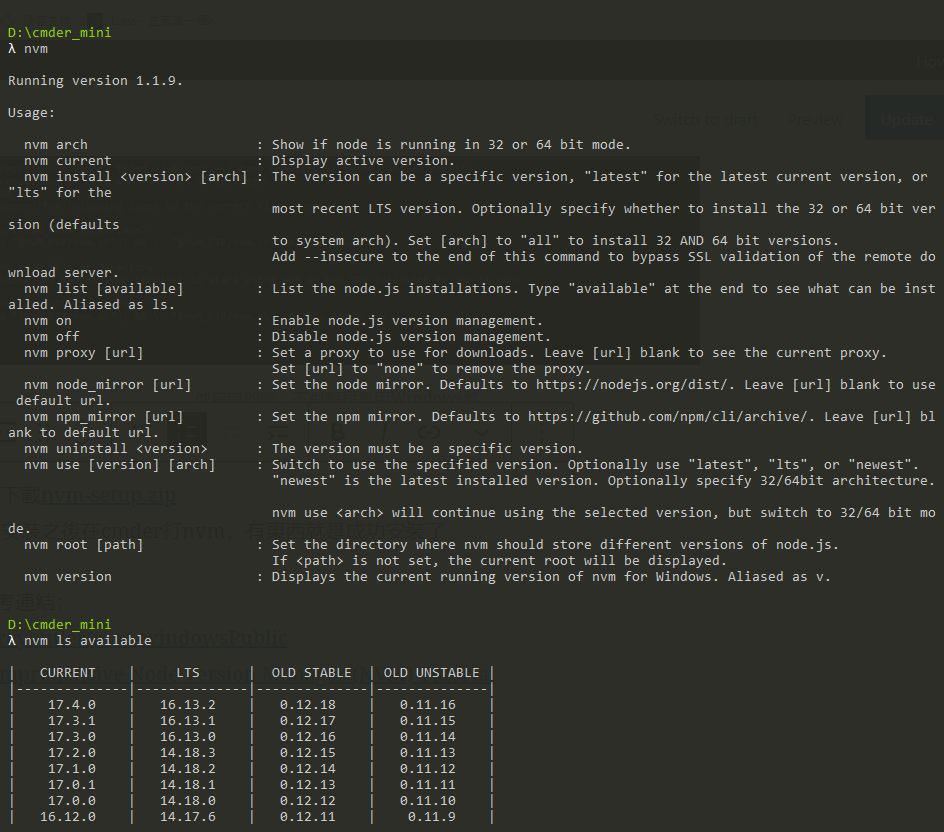Open the nodejs.org/dist URL
Image resolution: width=944 pixels, height=832 pixels.
pyautogui.click(x=620, y=385)
